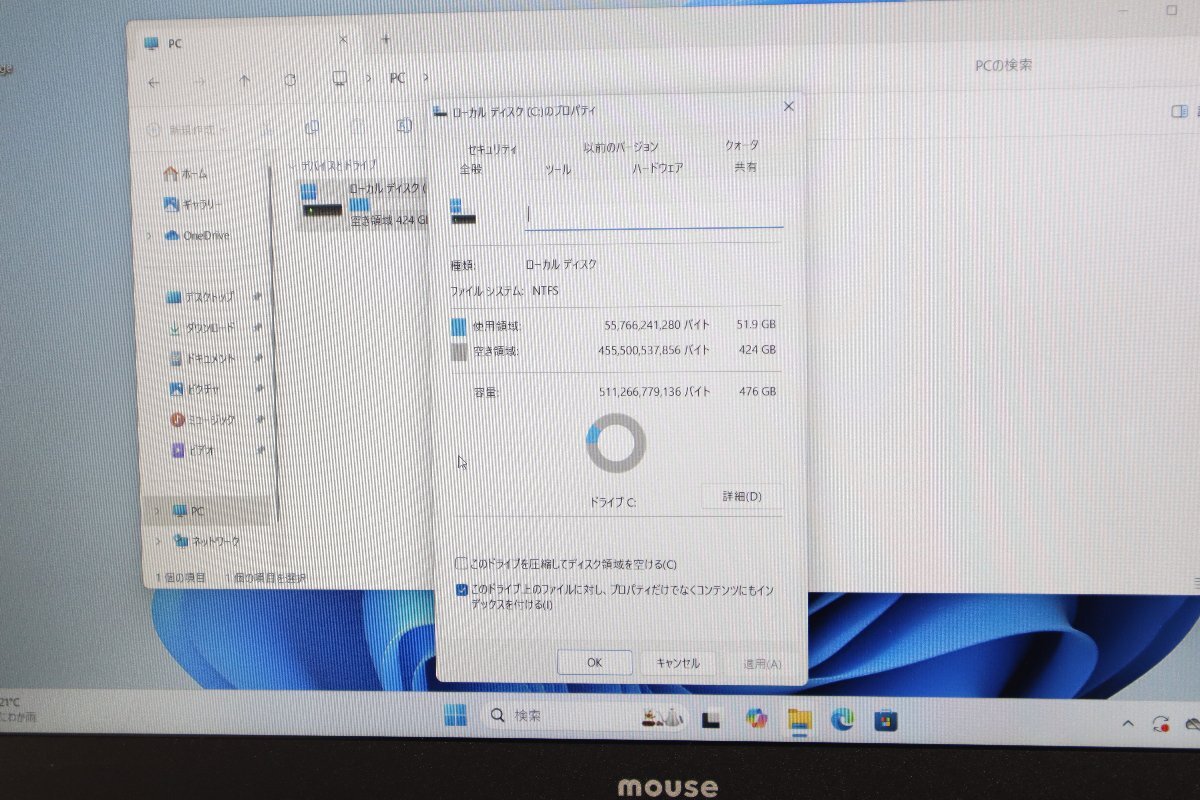
Task: Select ミュージック folder in the sidebar
Action: coord(208,420)
